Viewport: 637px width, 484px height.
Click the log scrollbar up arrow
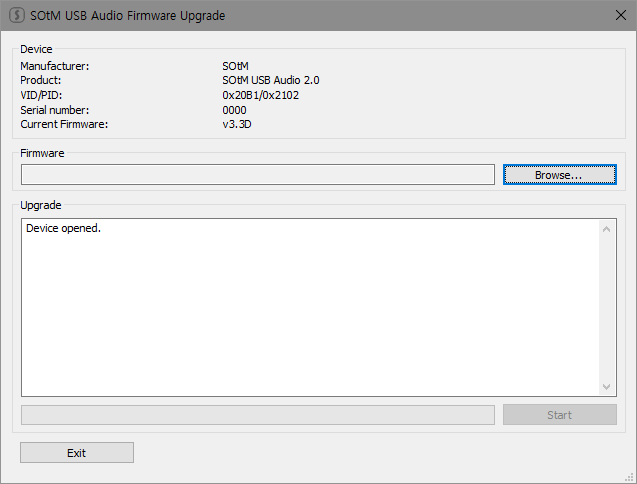pyautogui.click(x=606, y=229)
